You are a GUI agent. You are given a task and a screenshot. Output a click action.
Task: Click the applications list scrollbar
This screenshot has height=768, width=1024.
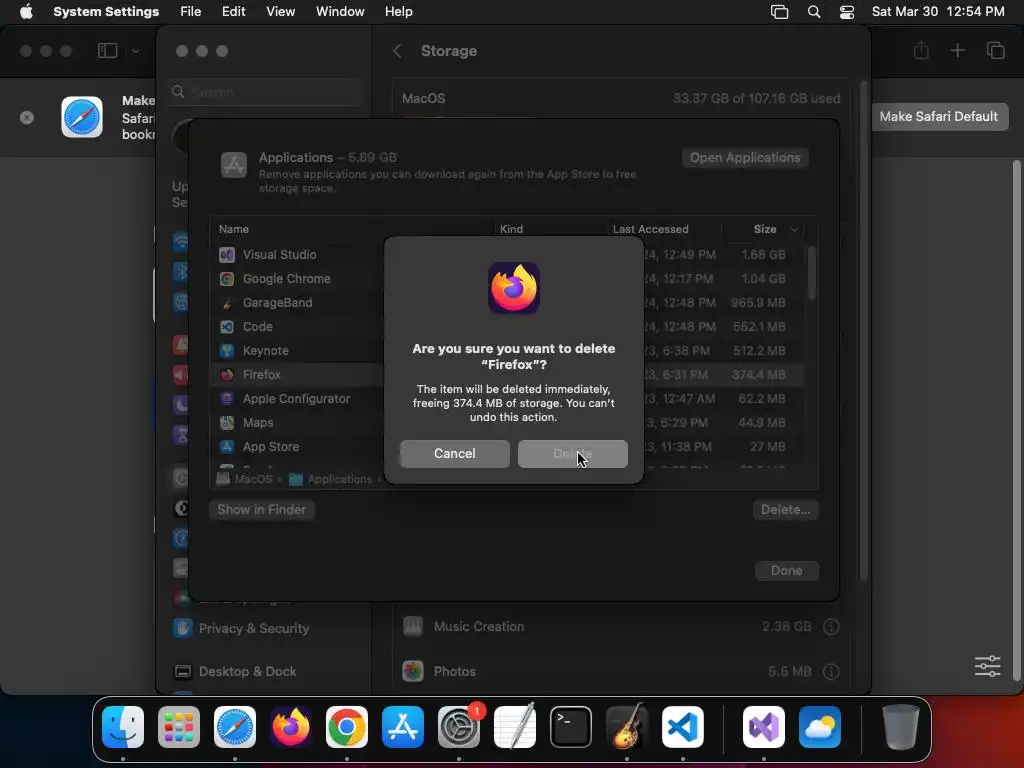(811, 274)
